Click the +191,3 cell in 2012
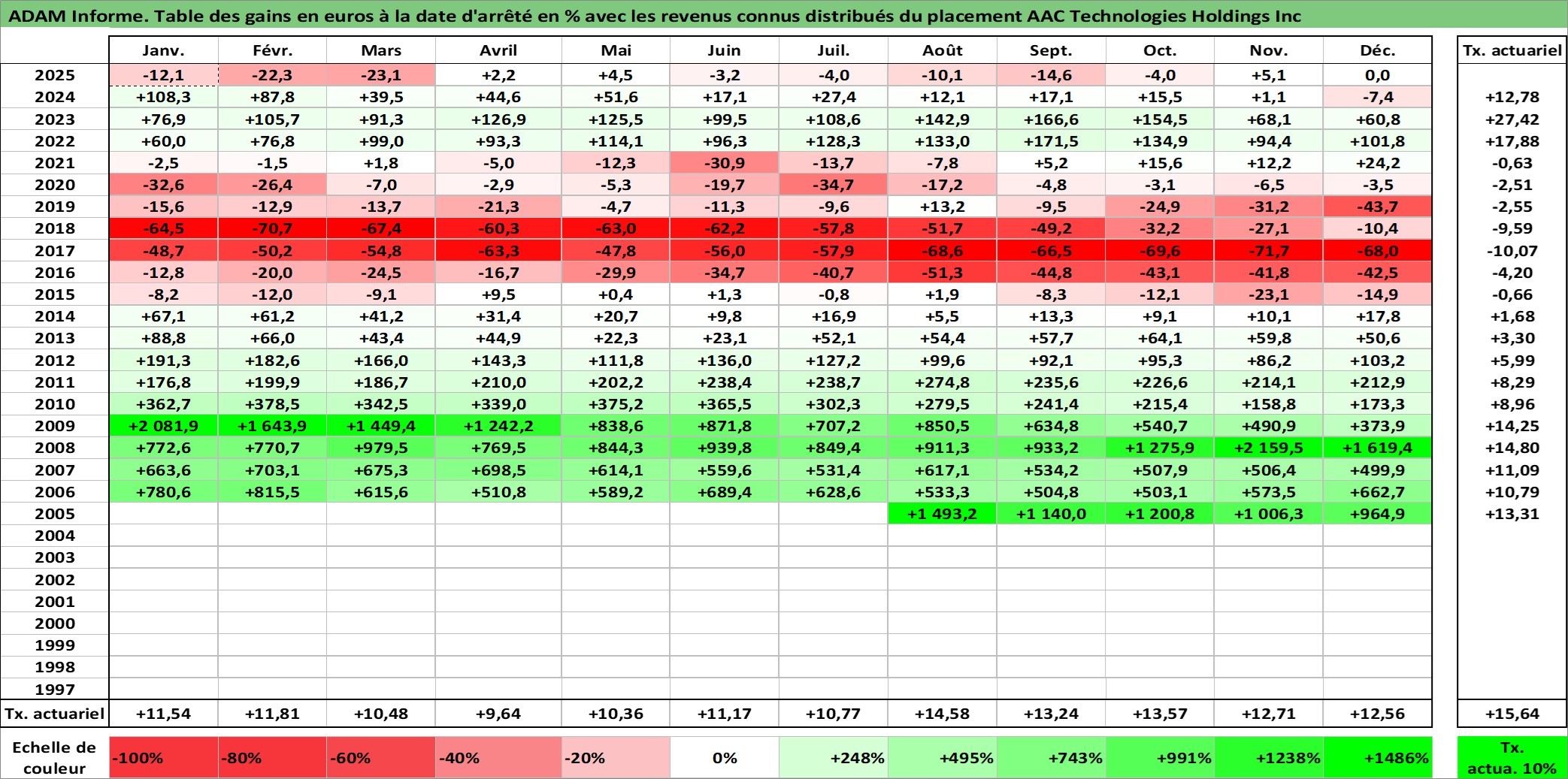Screen dimensions: 1568x779 pos(163,361)
